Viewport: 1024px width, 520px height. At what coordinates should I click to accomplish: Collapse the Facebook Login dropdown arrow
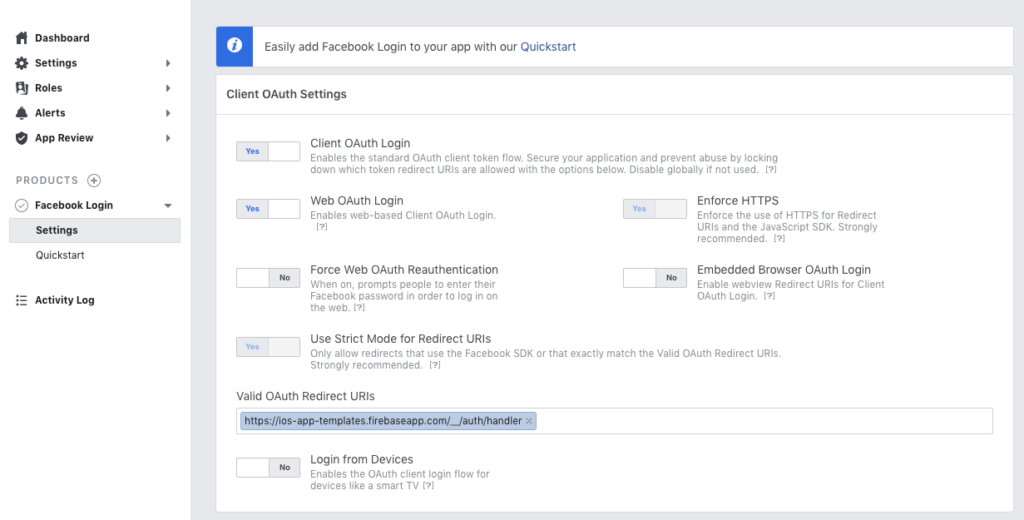[168, 205]
